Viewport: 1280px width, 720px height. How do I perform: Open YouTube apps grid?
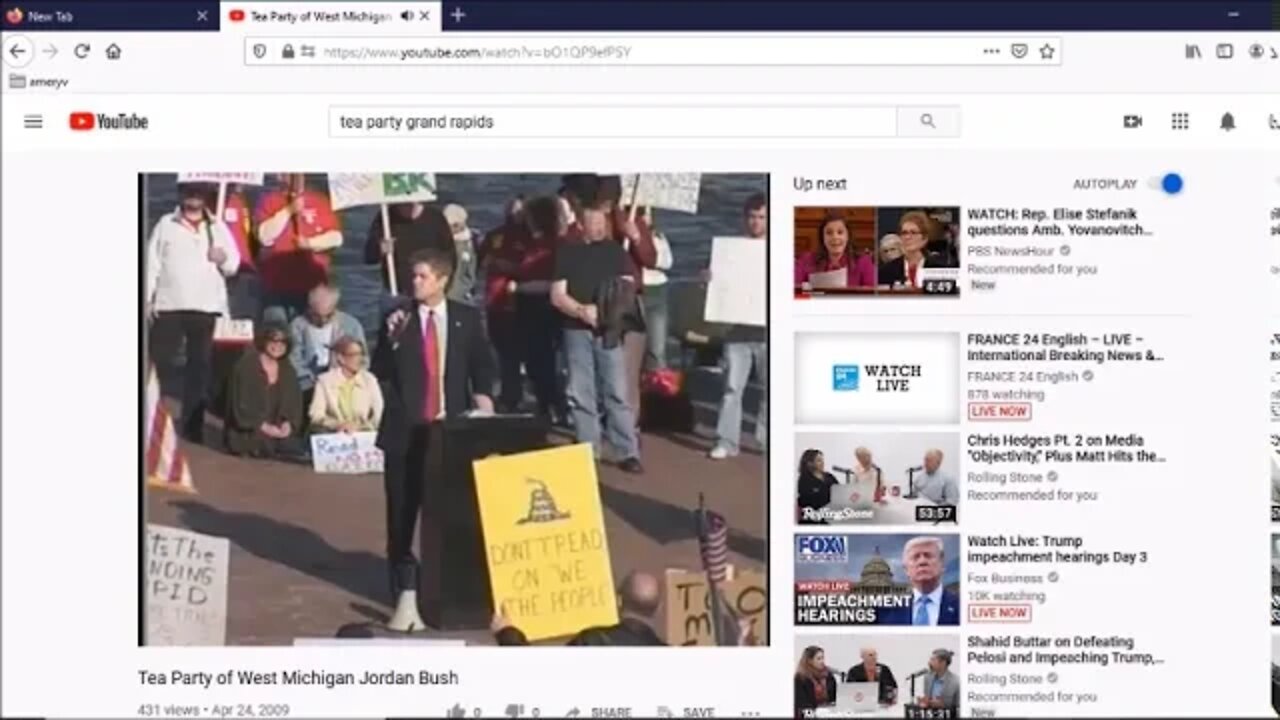[1180, 122]
